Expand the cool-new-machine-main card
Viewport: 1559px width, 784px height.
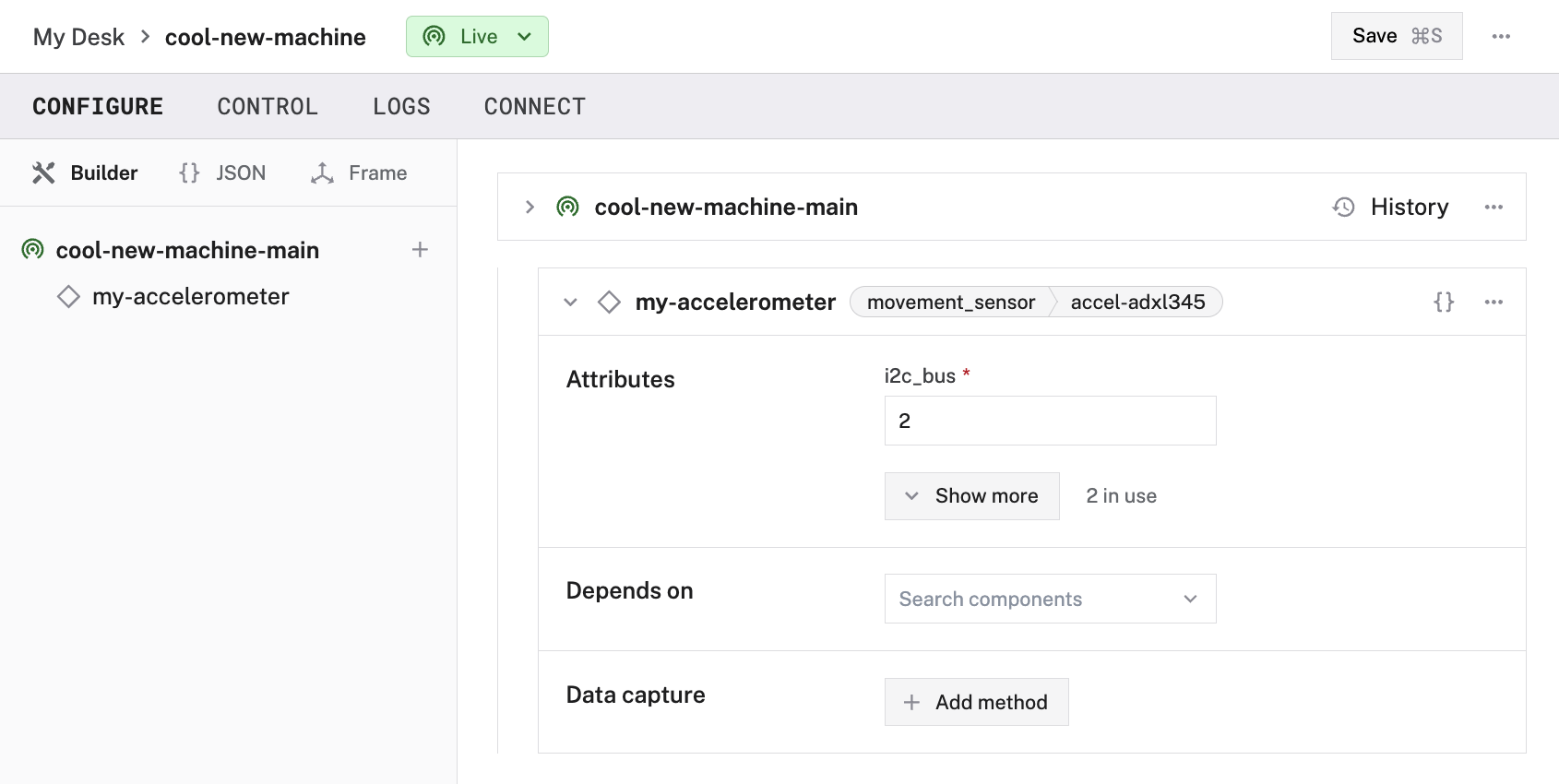tap(530, 208)
